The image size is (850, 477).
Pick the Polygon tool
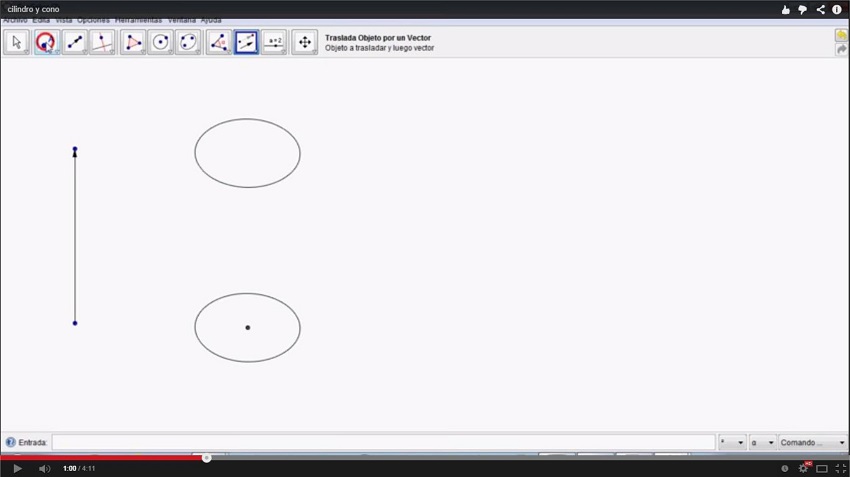(x=132, y=42)
